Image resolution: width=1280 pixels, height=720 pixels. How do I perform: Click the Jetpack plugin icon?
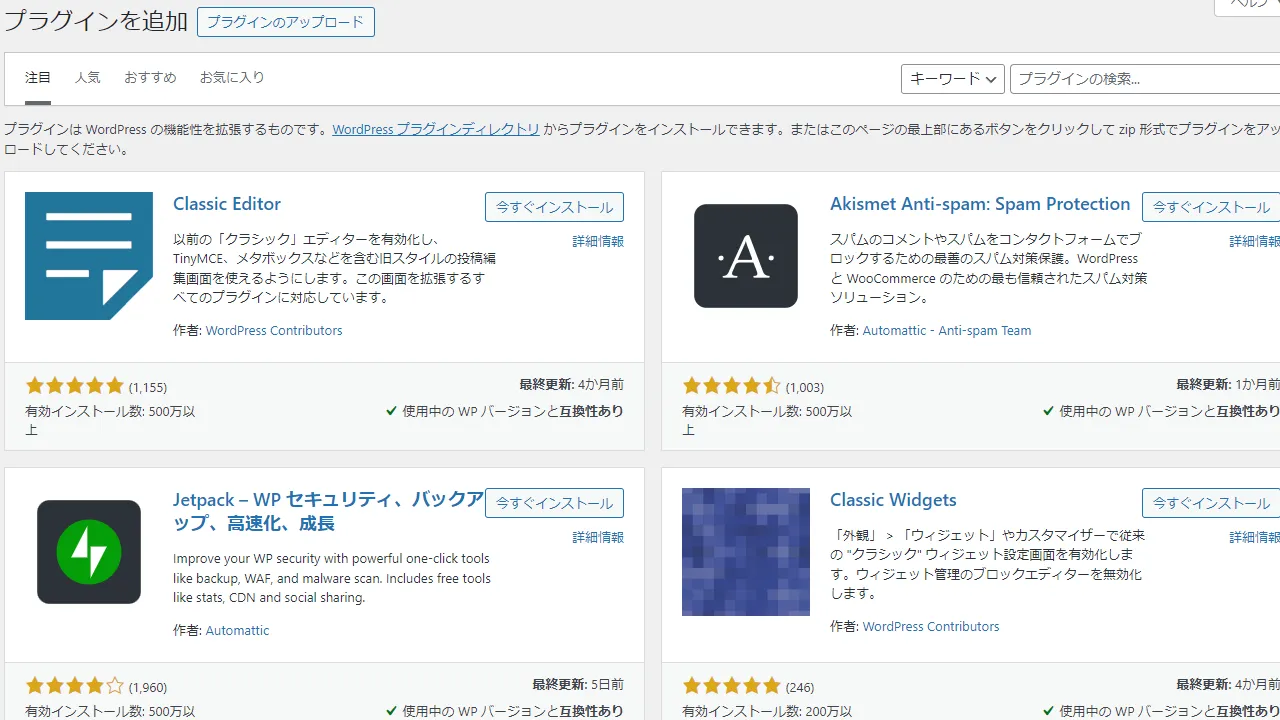click(89, 552)
